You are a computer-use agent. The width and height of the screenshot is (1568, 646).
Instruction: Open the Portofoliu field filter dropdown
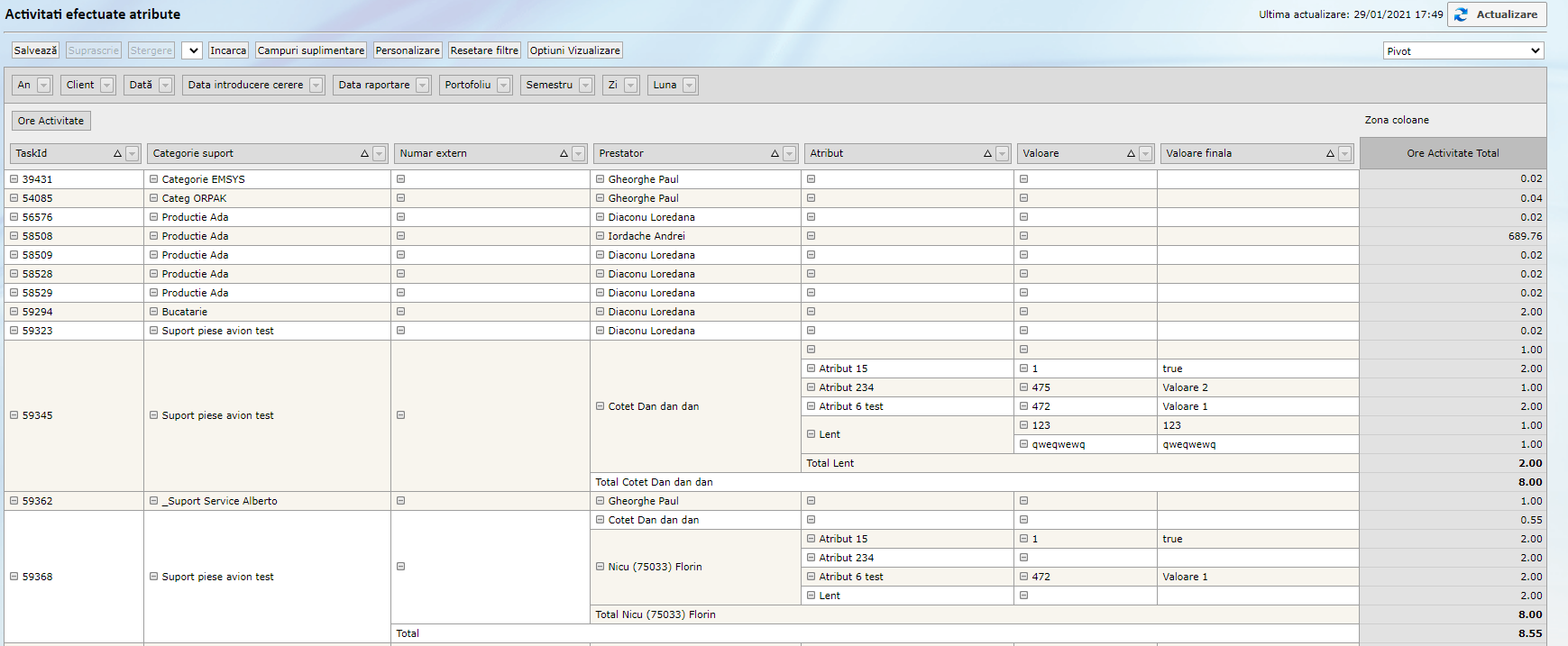(x=503, y=86)
